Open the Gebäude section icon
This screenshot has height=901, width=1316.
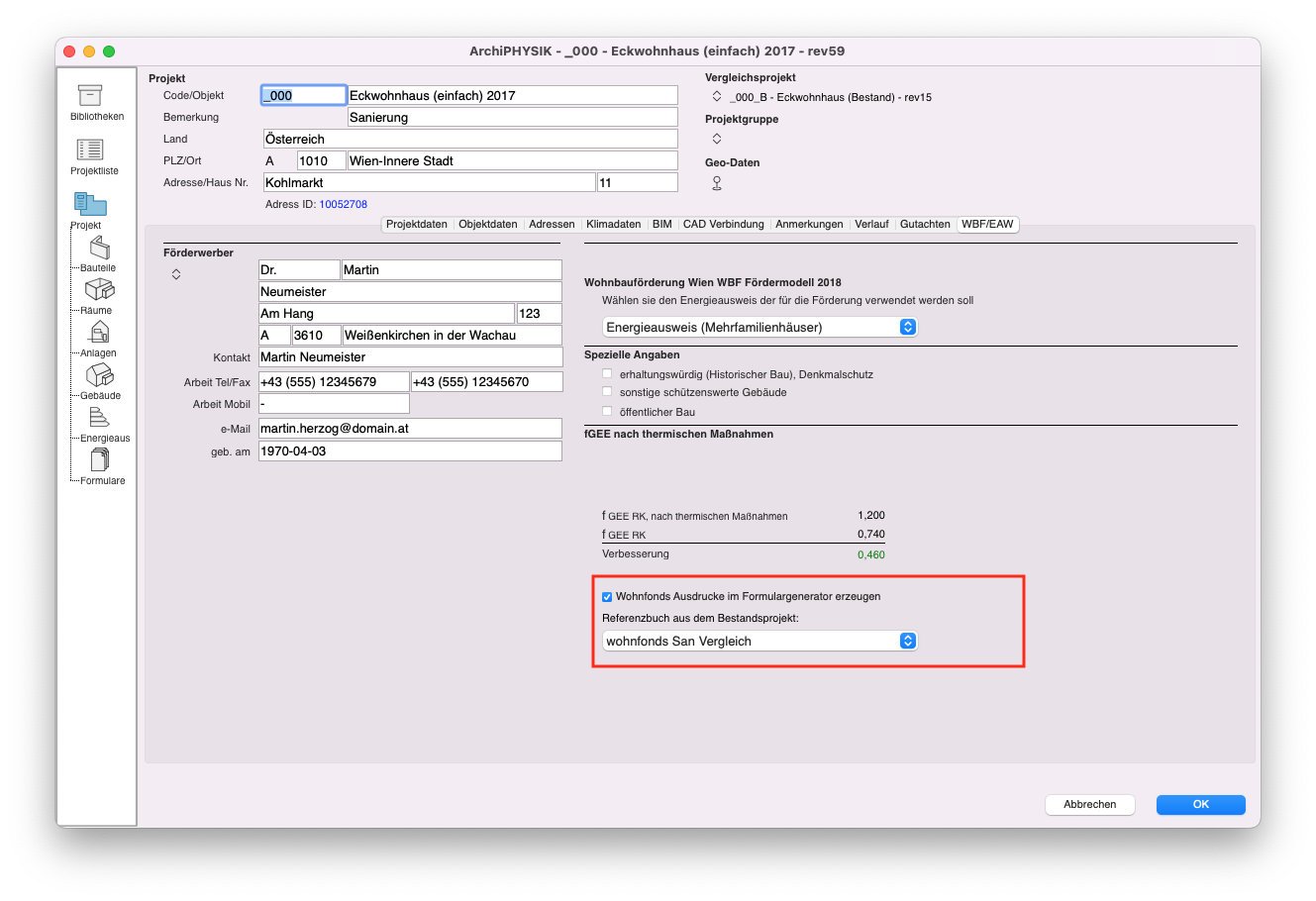pos(100,375)
